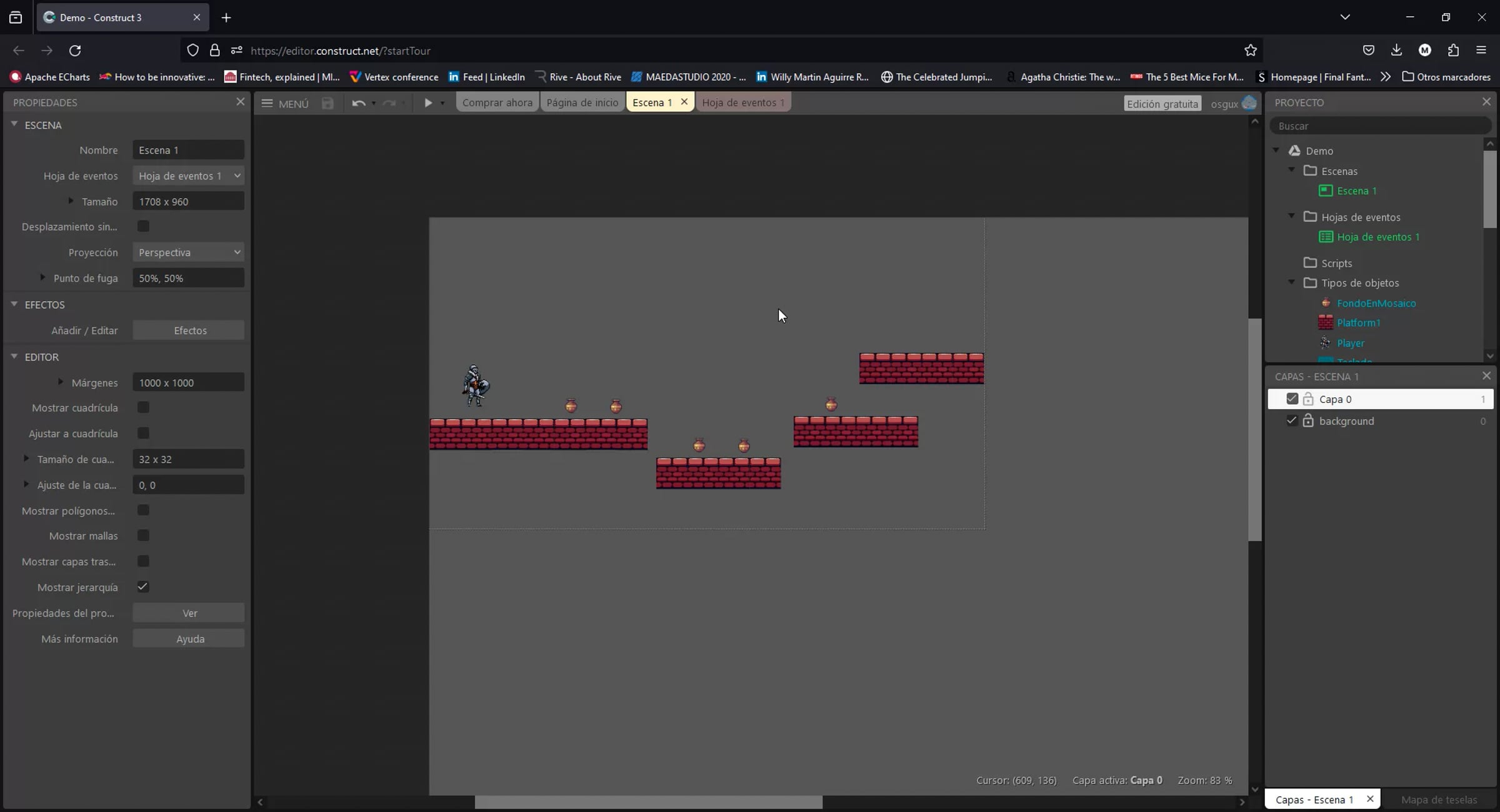This screenshot has height=812, width=1500.
Task: Click the Platform1 object type icon
Action: pos(1325,323)
